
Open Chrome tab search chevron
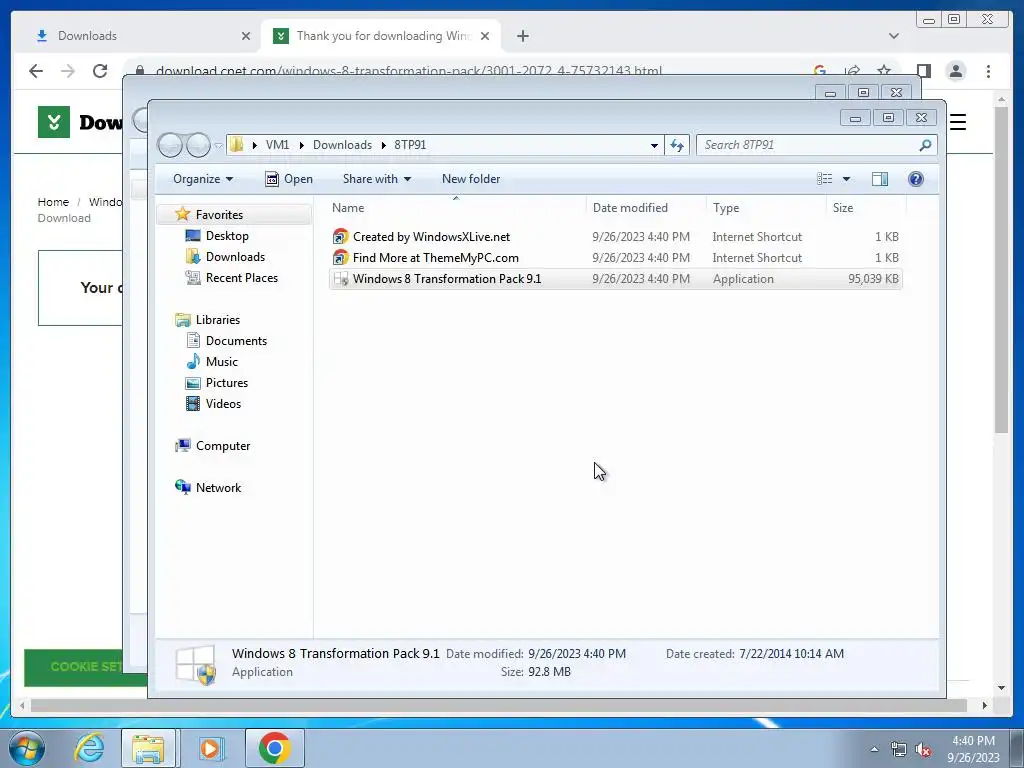(x=893, y=36)
